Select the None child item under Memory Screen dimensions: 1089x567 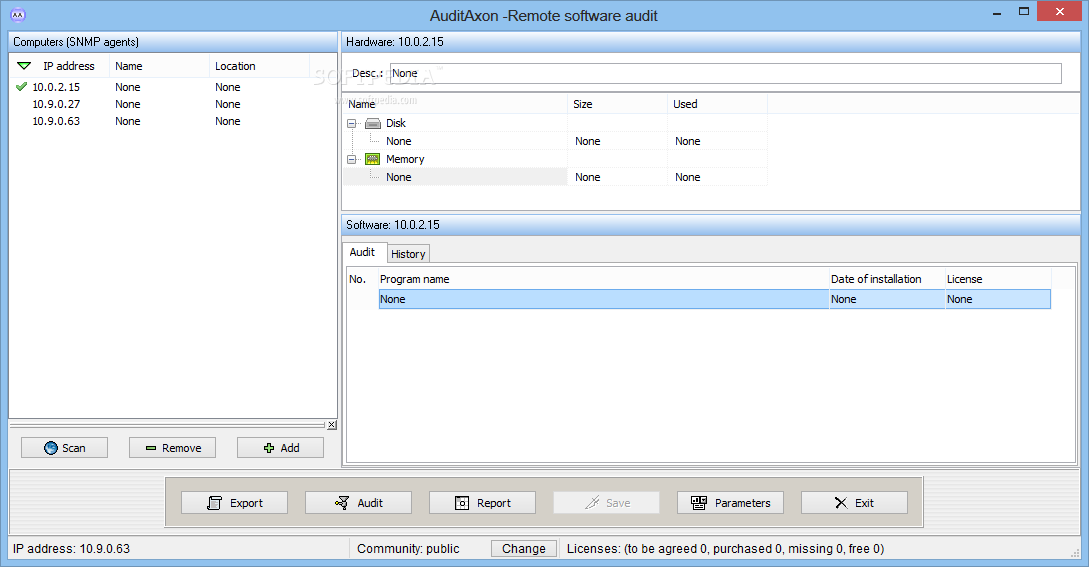point(399,177)
